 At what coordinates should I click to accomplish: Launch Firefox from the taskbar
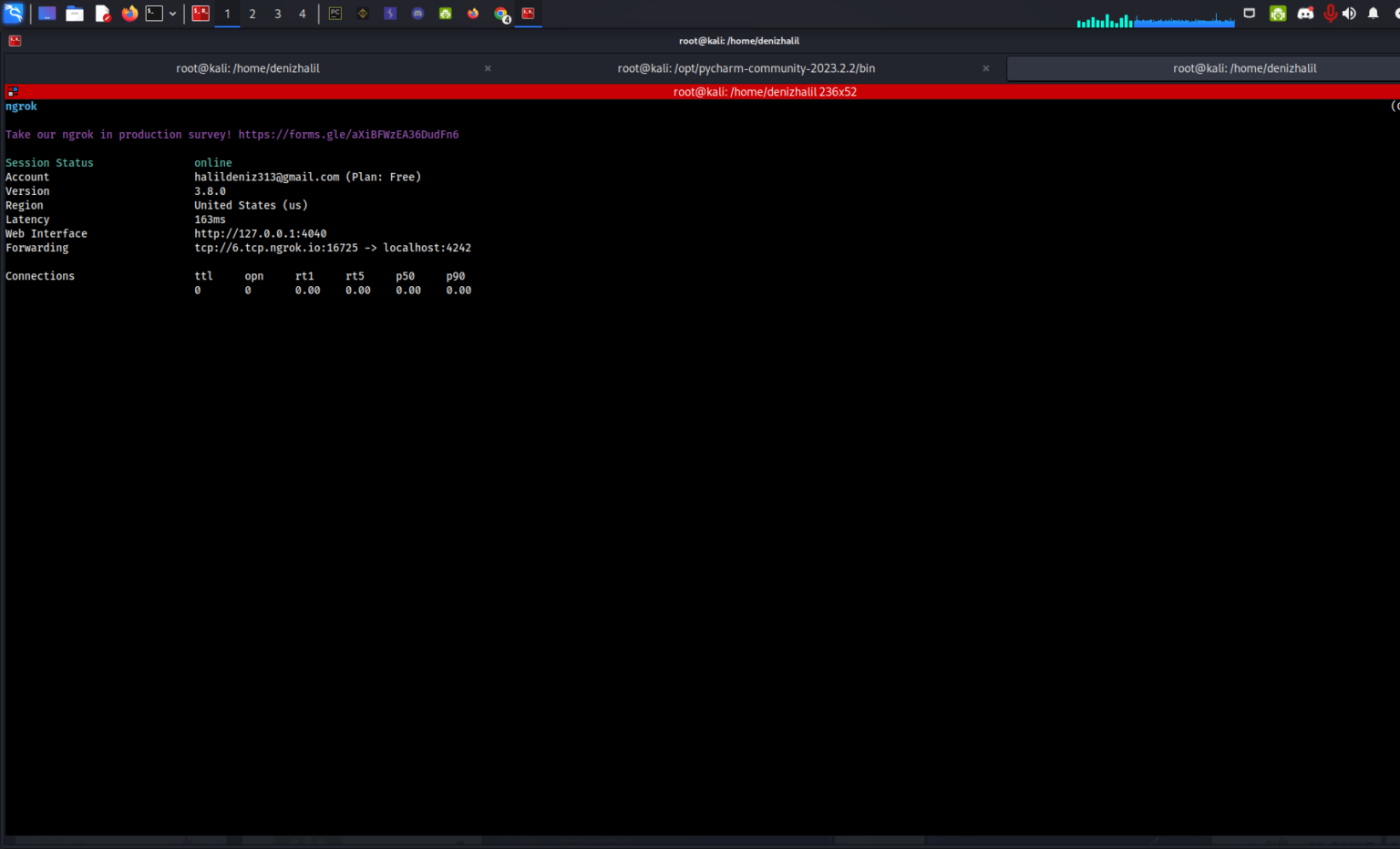(130, 14)
